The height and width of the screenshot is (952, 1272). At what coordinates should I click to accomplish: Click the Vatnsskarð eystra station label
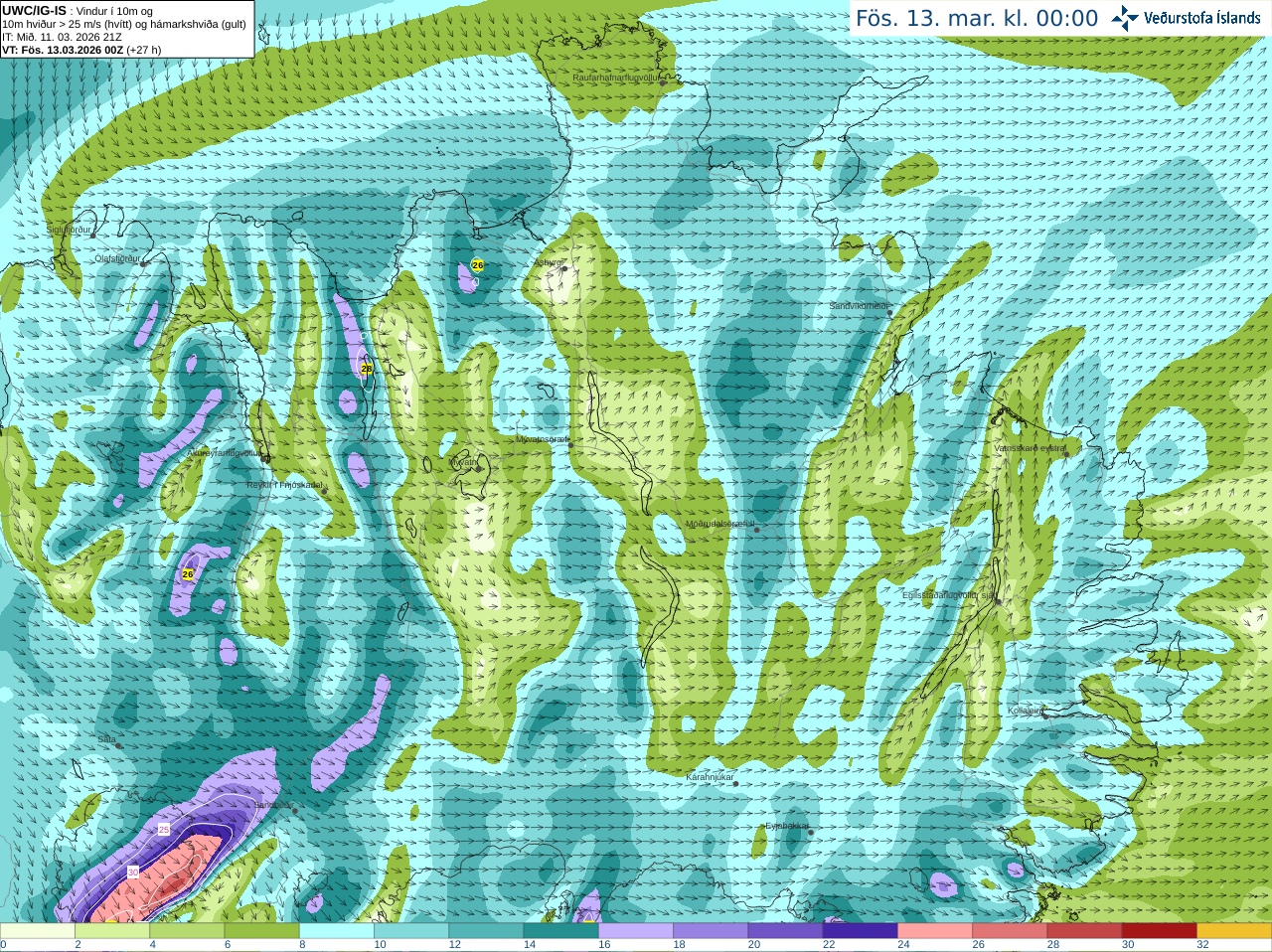[1030, 448]
